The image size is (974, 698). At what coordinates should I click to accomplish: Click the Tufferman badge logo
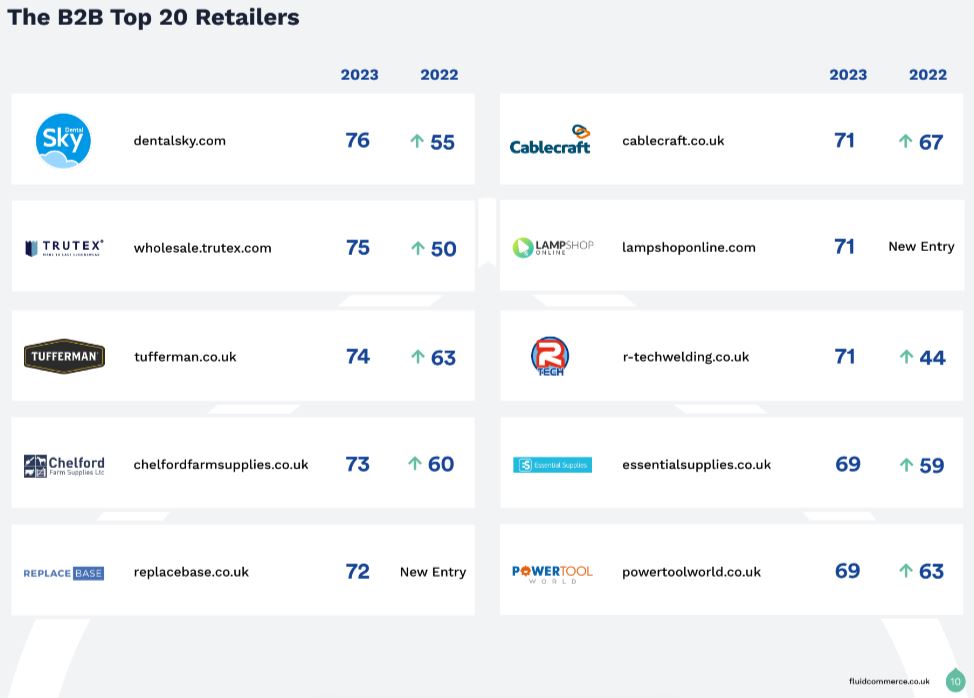click(x=64, y=356)
